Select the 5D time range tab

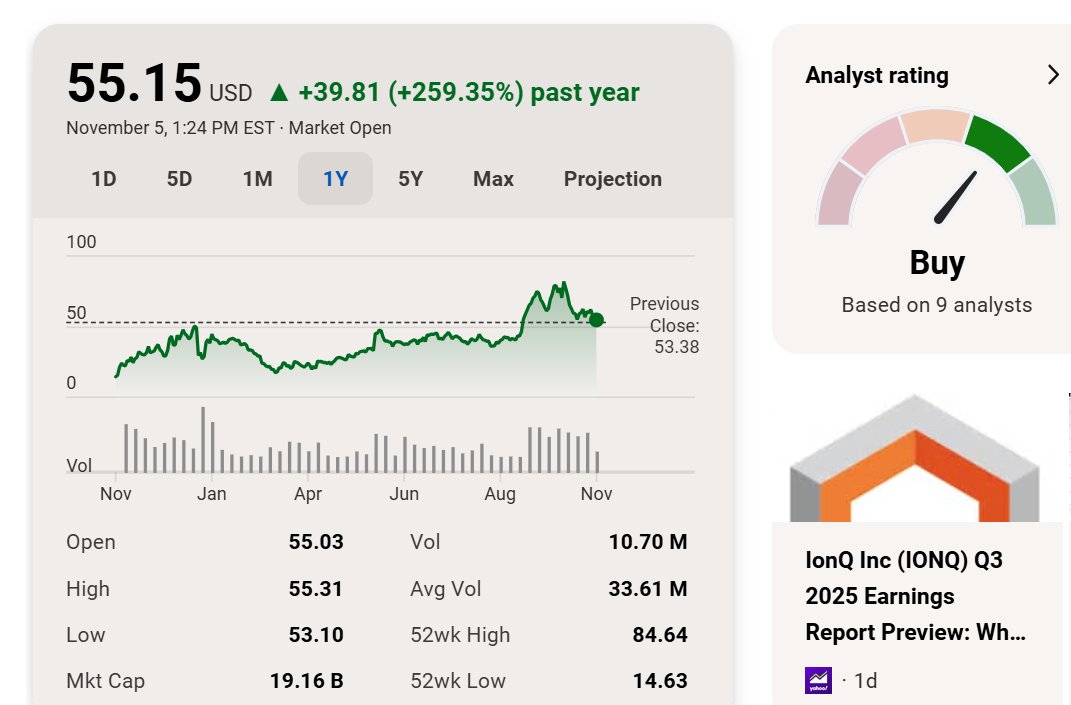point(180,179)
